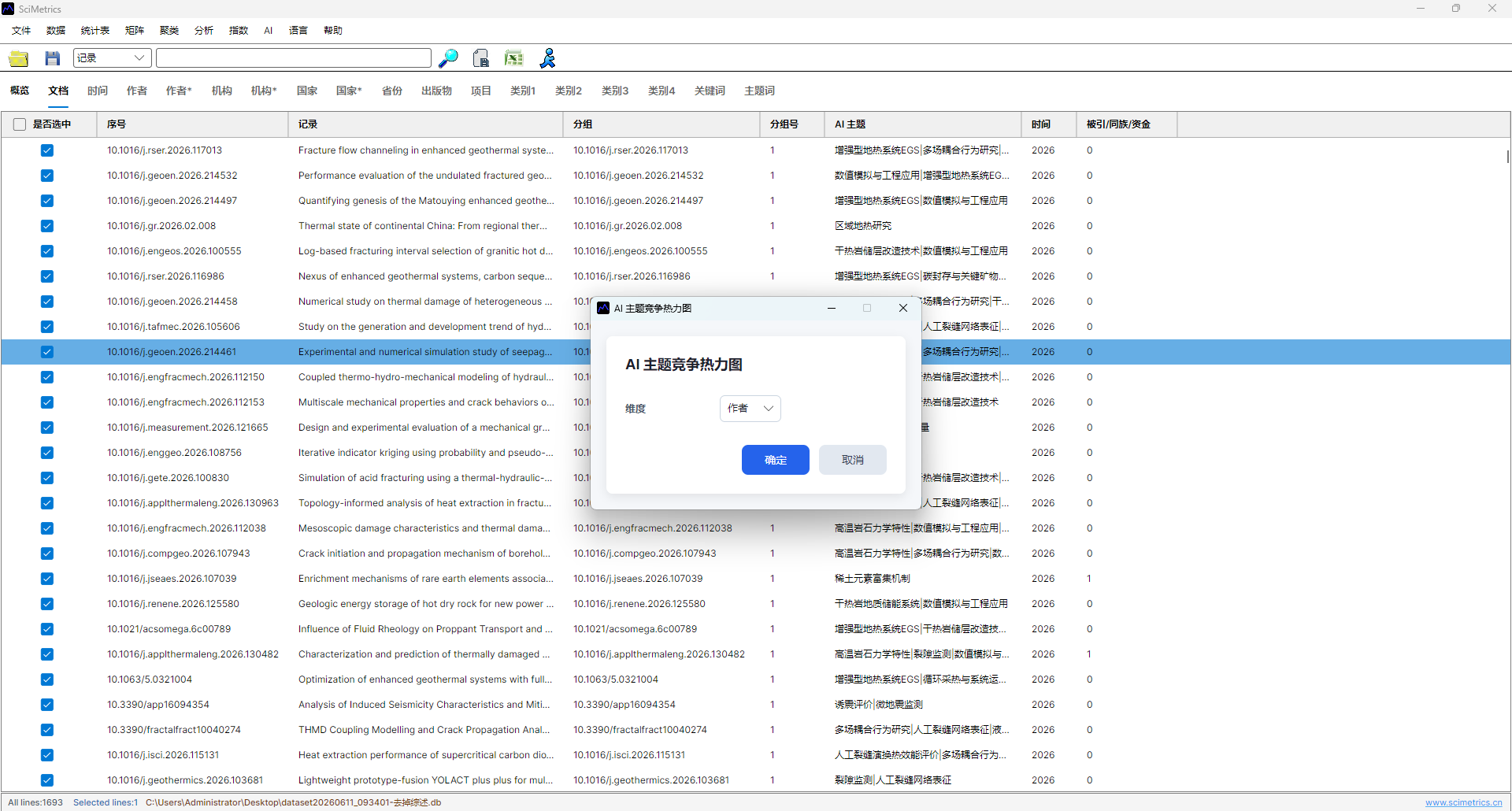1512x811 pixels.
Task: Click the document lookup toolbar icon
Action: click(x=481, y=58)
